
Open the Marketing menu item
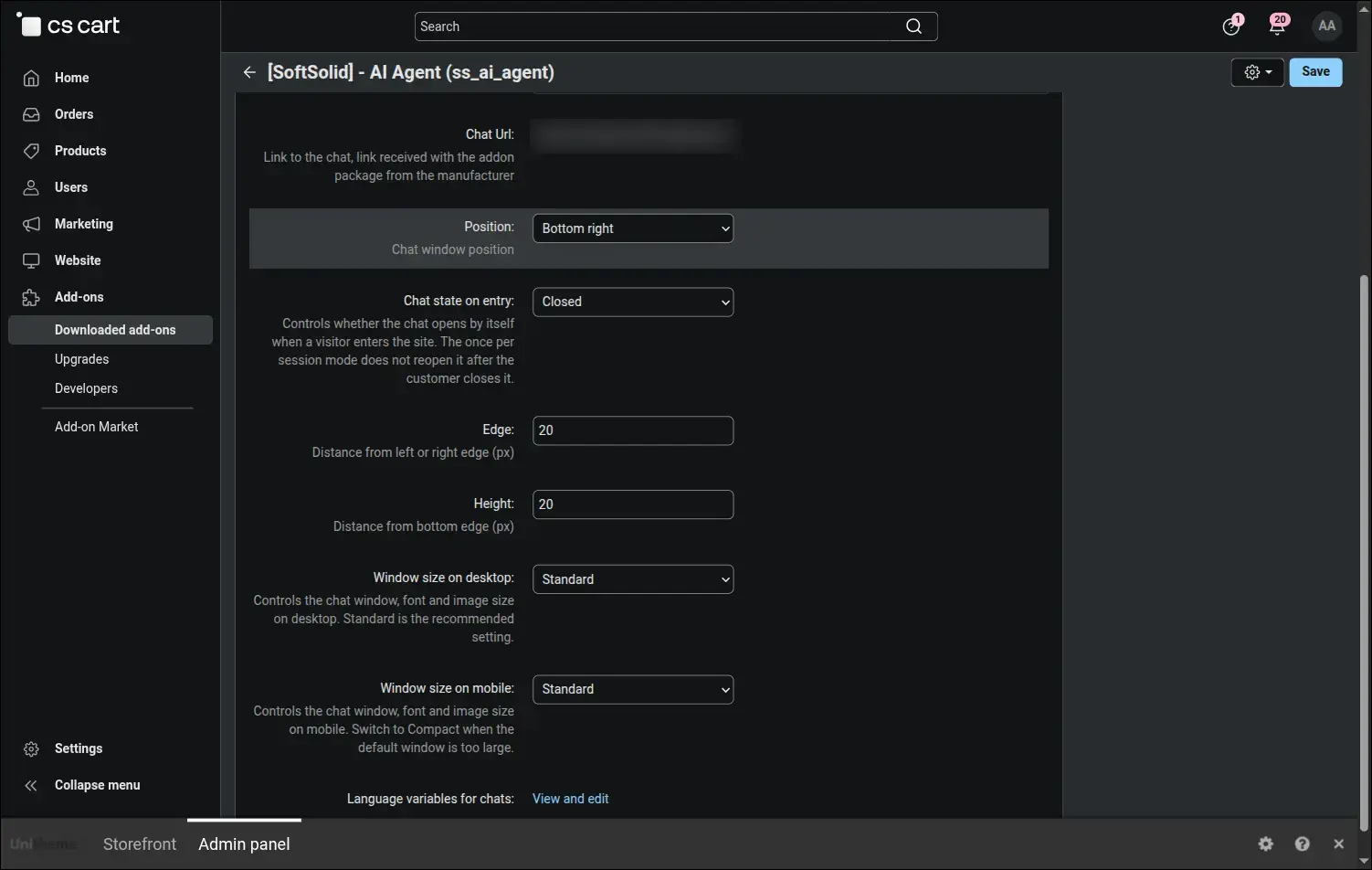coord(84,224)
